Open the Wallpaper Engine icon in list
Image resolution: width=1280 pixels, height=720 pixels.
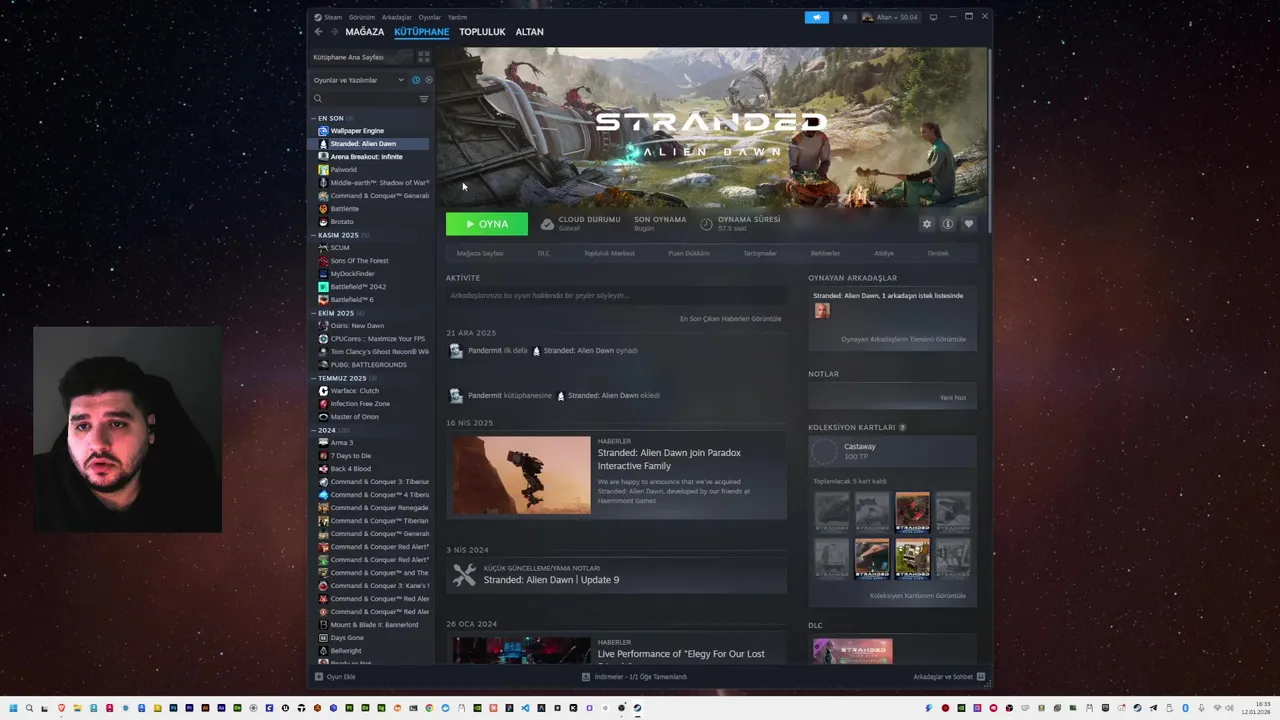323,131
